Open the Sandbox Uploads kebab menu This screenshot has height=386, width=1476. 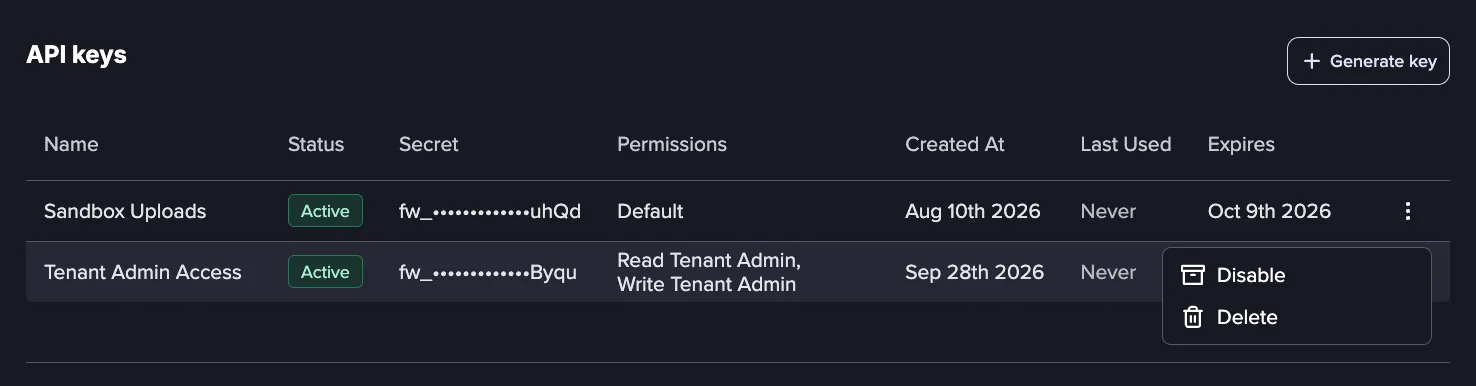pyautogui.click(x=1408, y=211)
